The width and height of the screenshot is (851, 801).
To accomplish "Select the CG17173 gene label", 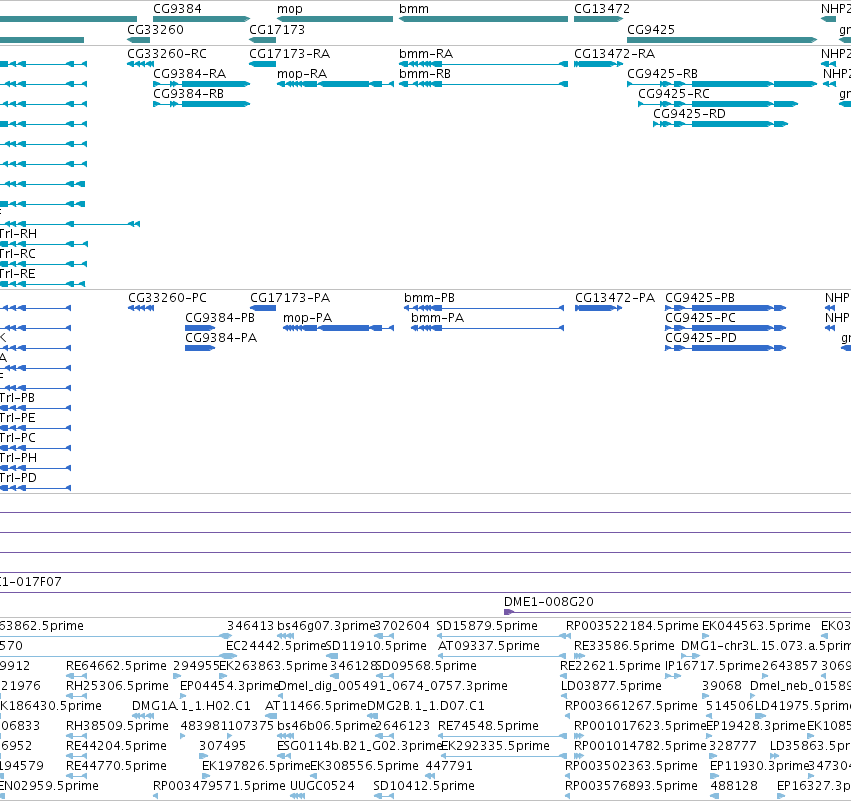I will pyautogui.click(x=277, y=29).
